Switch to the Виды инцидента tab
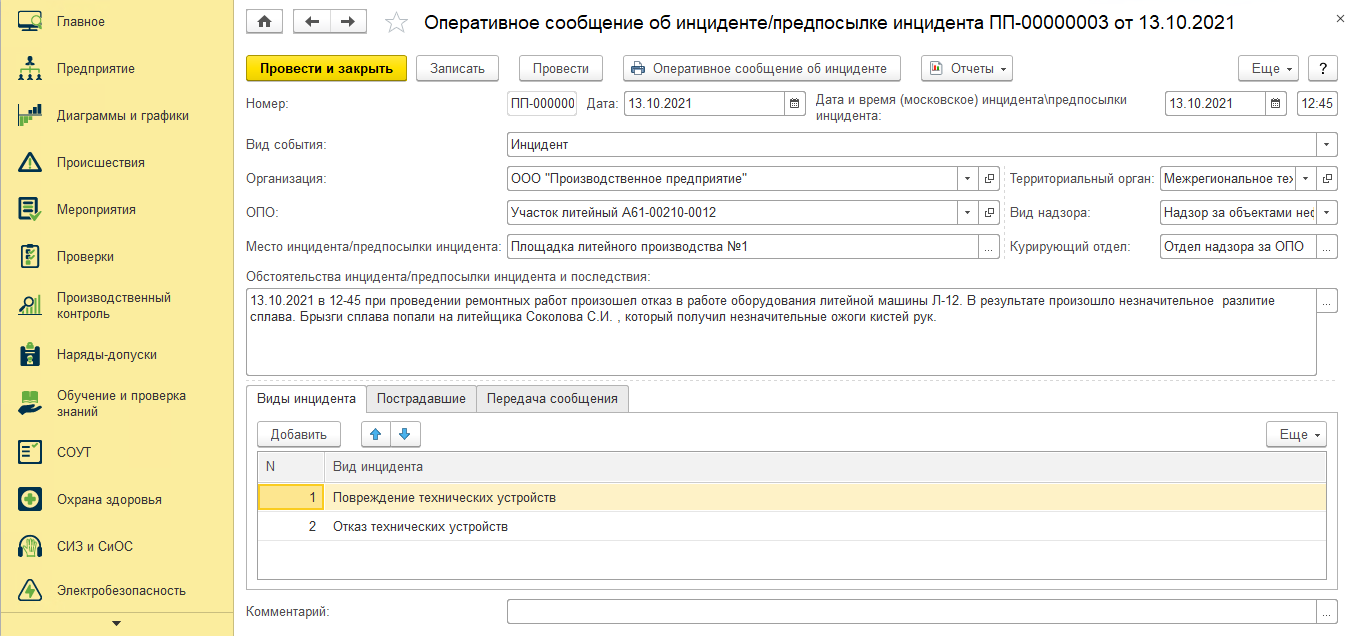The height and width of the screenshot is (636, 1357). point(306,398)
